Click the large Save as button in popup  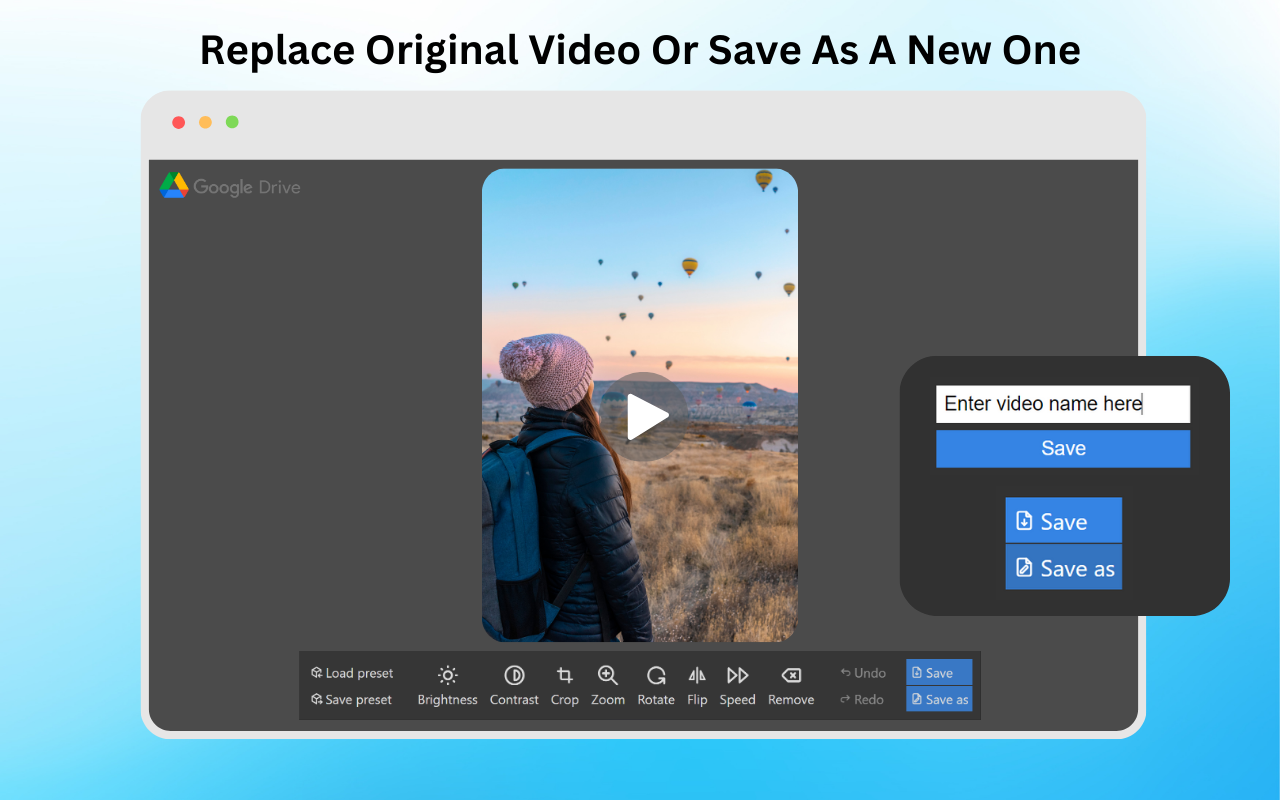(x=1063, y=567)
